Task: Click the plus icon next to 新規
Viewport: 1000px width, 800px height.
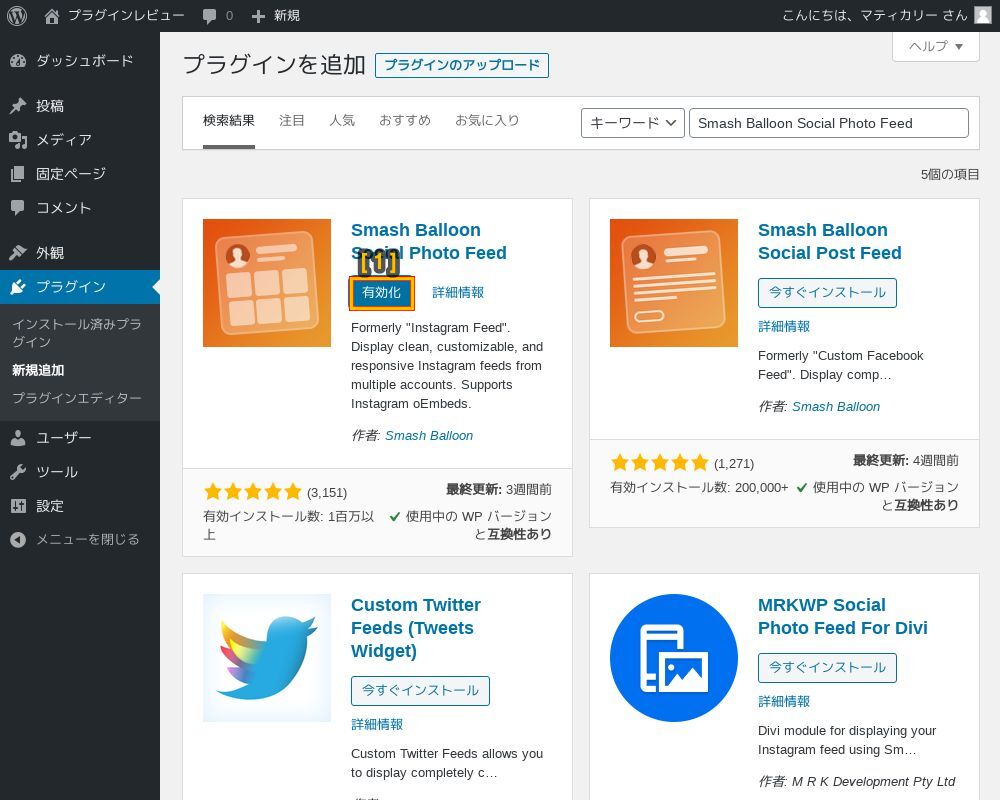Action: 258,16
